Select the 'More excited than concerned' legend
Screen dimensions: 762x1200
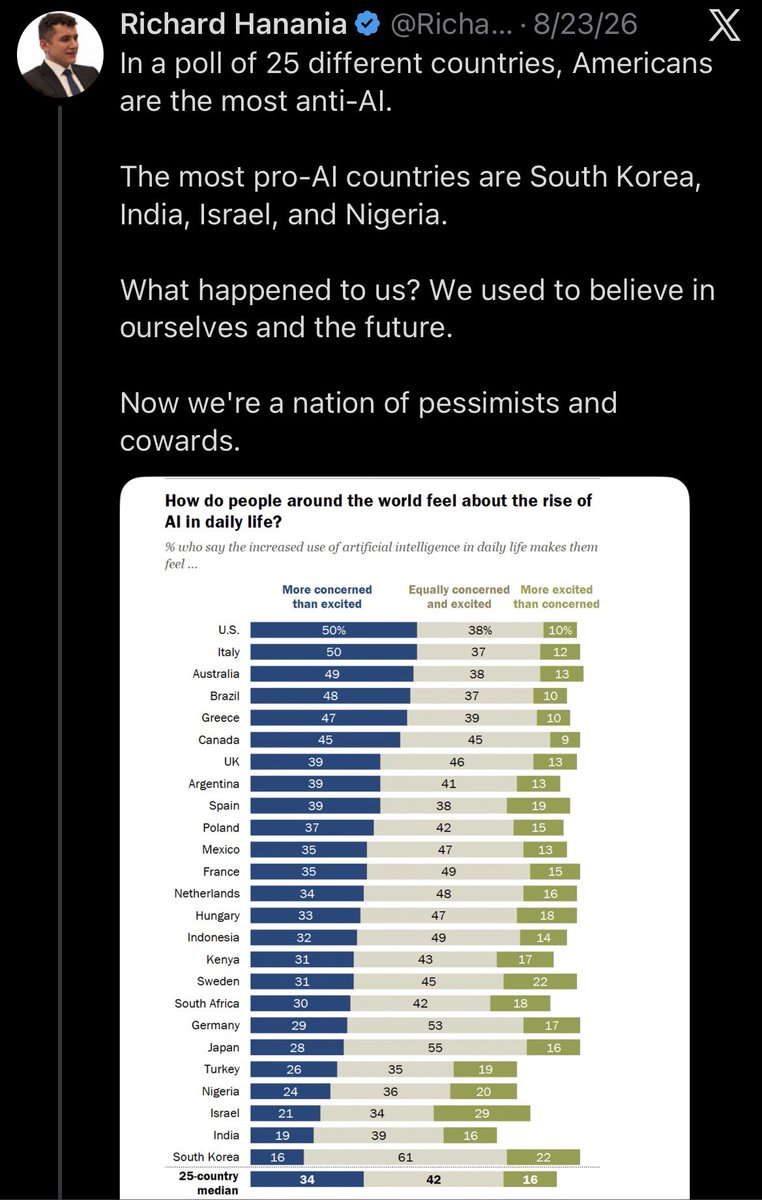tap(557, 597)
